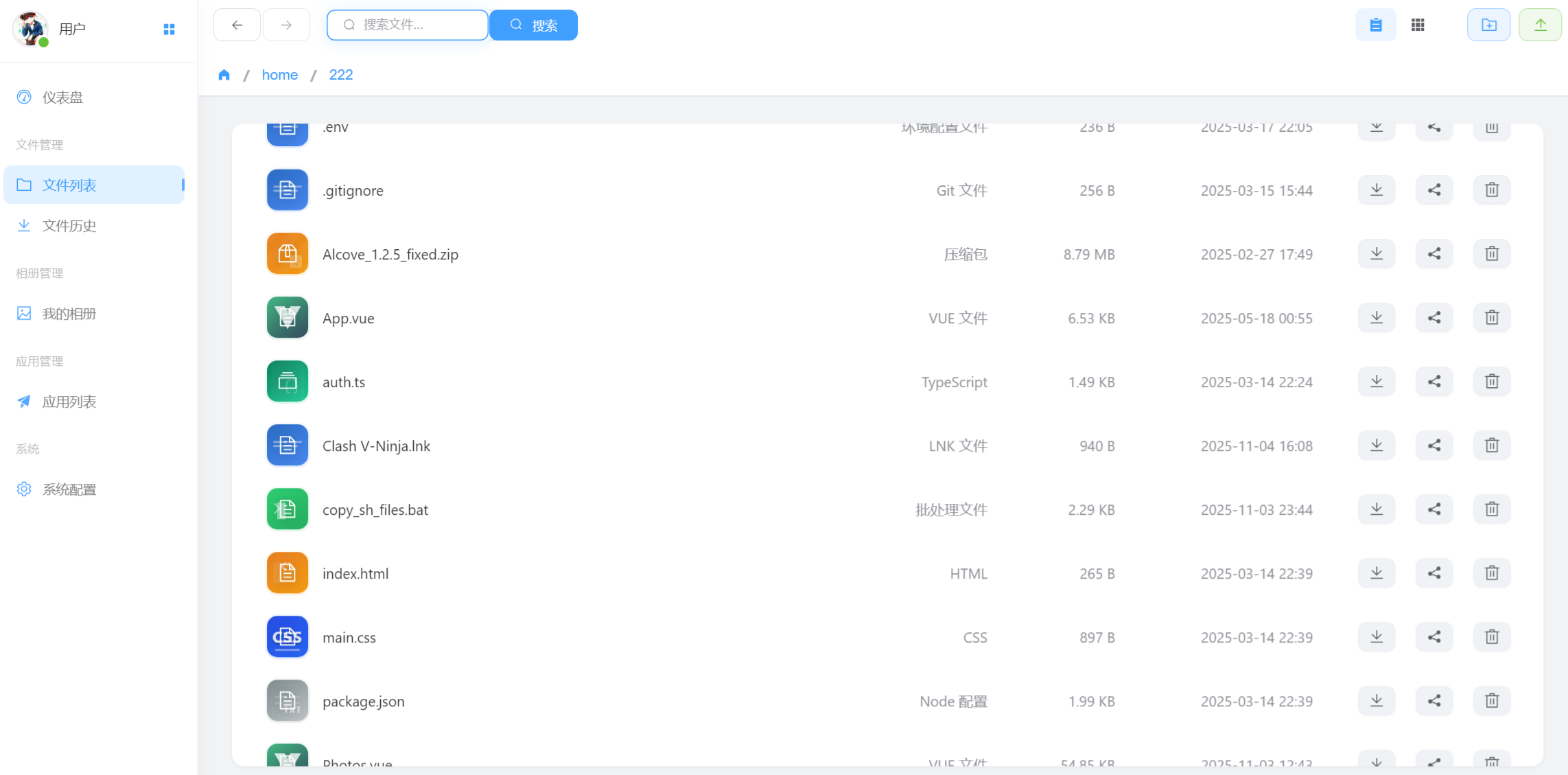Switch to grid view mode
This screenshot has height=775, width=1568.
click(1418, 25)
